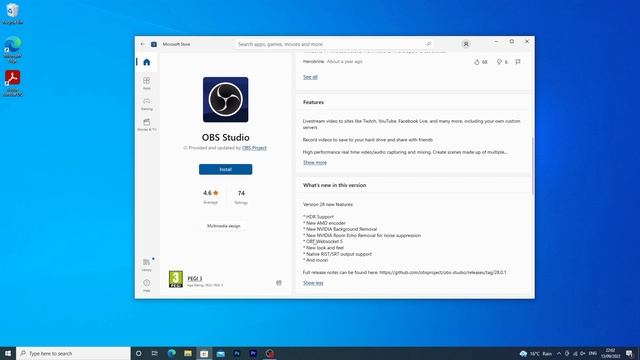Click "* New NVIDIA Background Removal" line

click(x=340, y=229)
